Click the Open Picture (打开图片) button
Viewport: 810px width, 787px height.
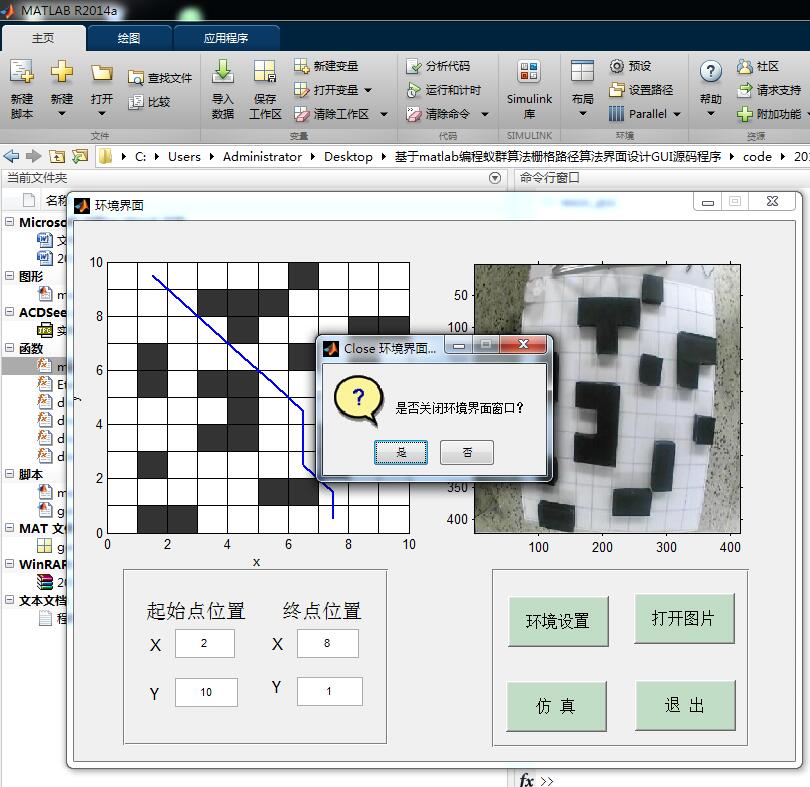tap(684, 618)
